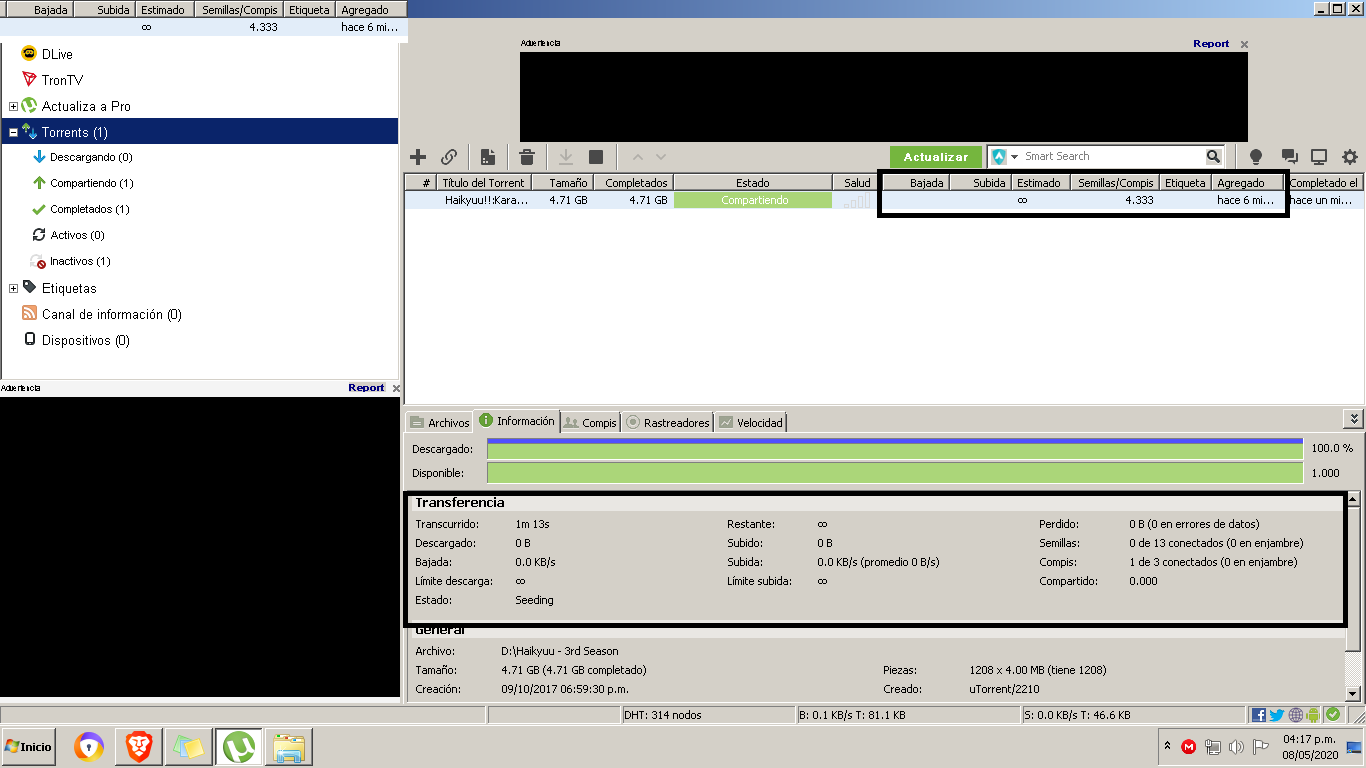This screenshot has width=1366, height=768.
Task: Close the top banner advertisement
Action: tap(1244, 44)
